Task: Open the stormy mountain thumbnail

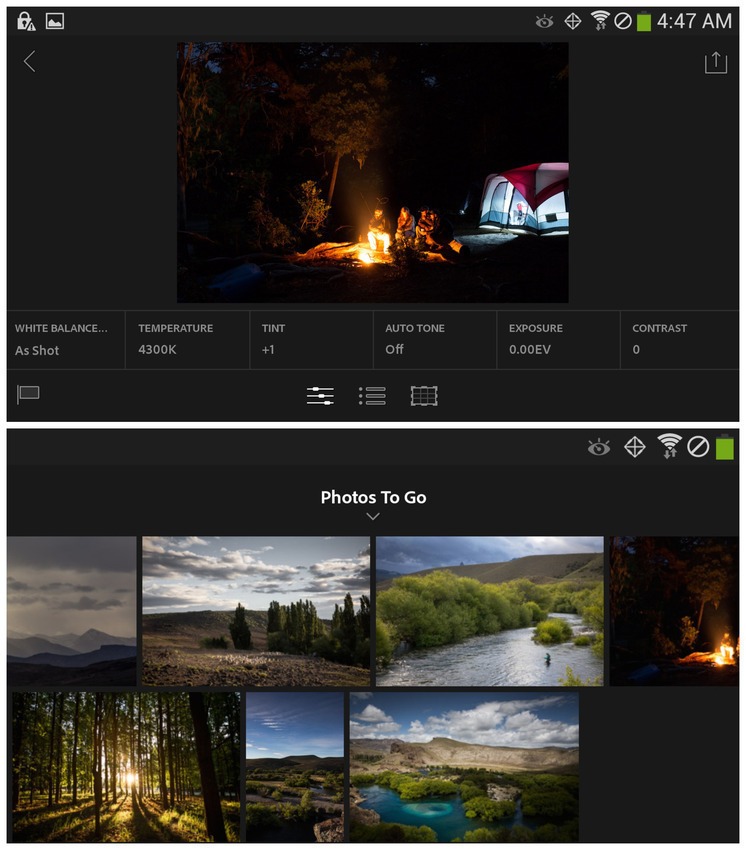Action: (x=72, y=611)
